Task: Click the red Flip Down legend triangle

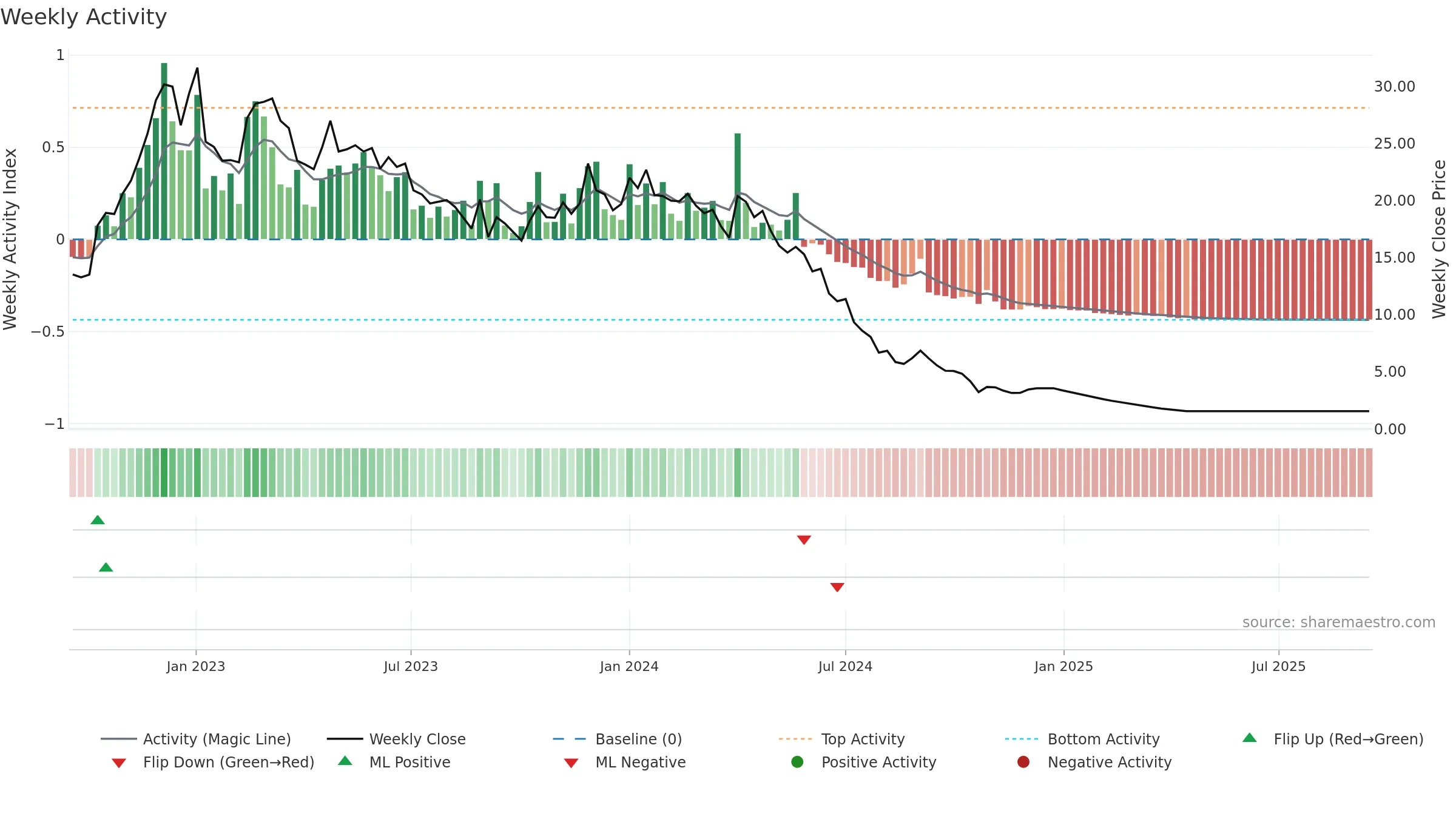Action: (119, 763)
